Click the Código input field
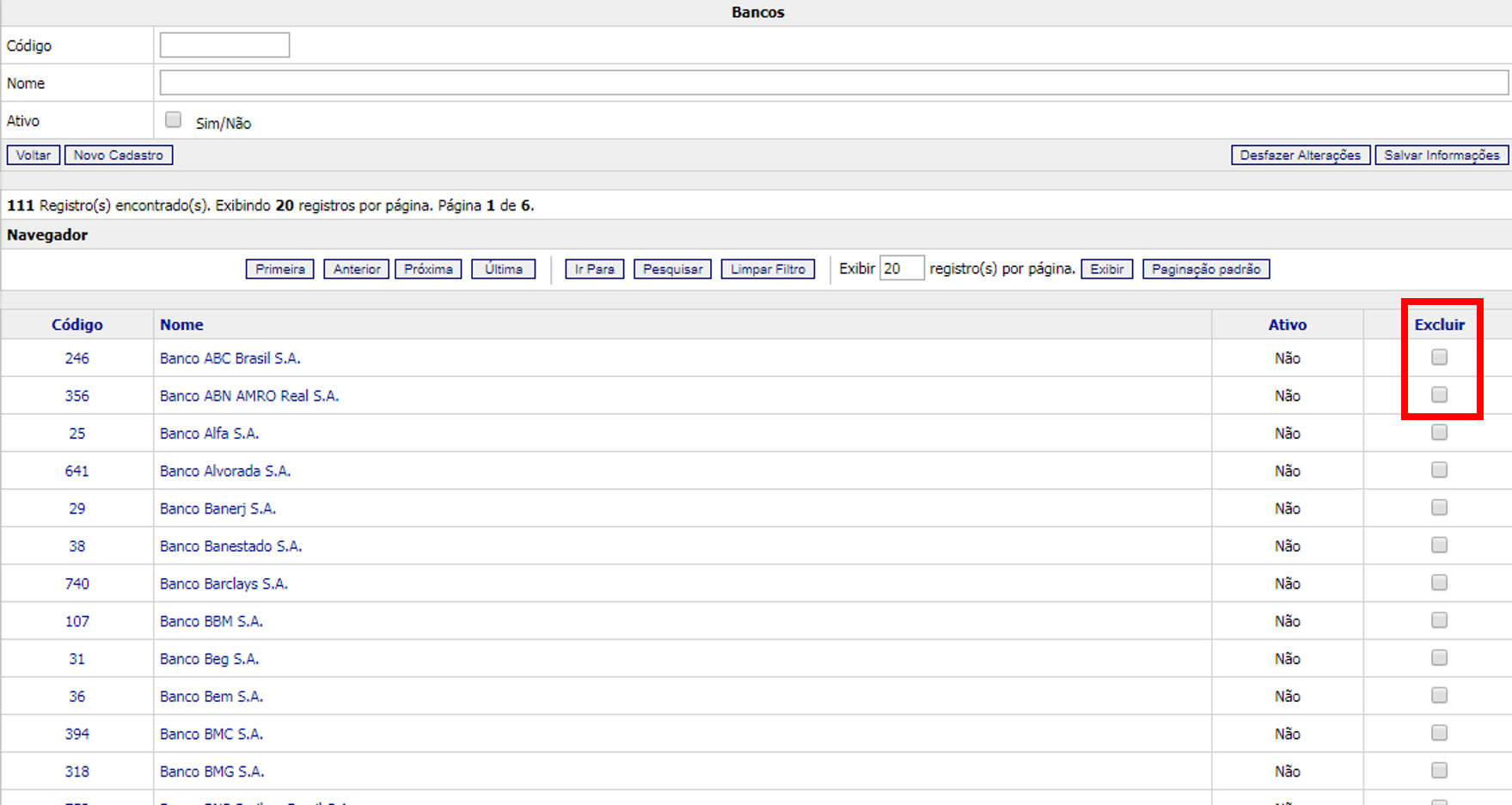 [x=224, y=46]
